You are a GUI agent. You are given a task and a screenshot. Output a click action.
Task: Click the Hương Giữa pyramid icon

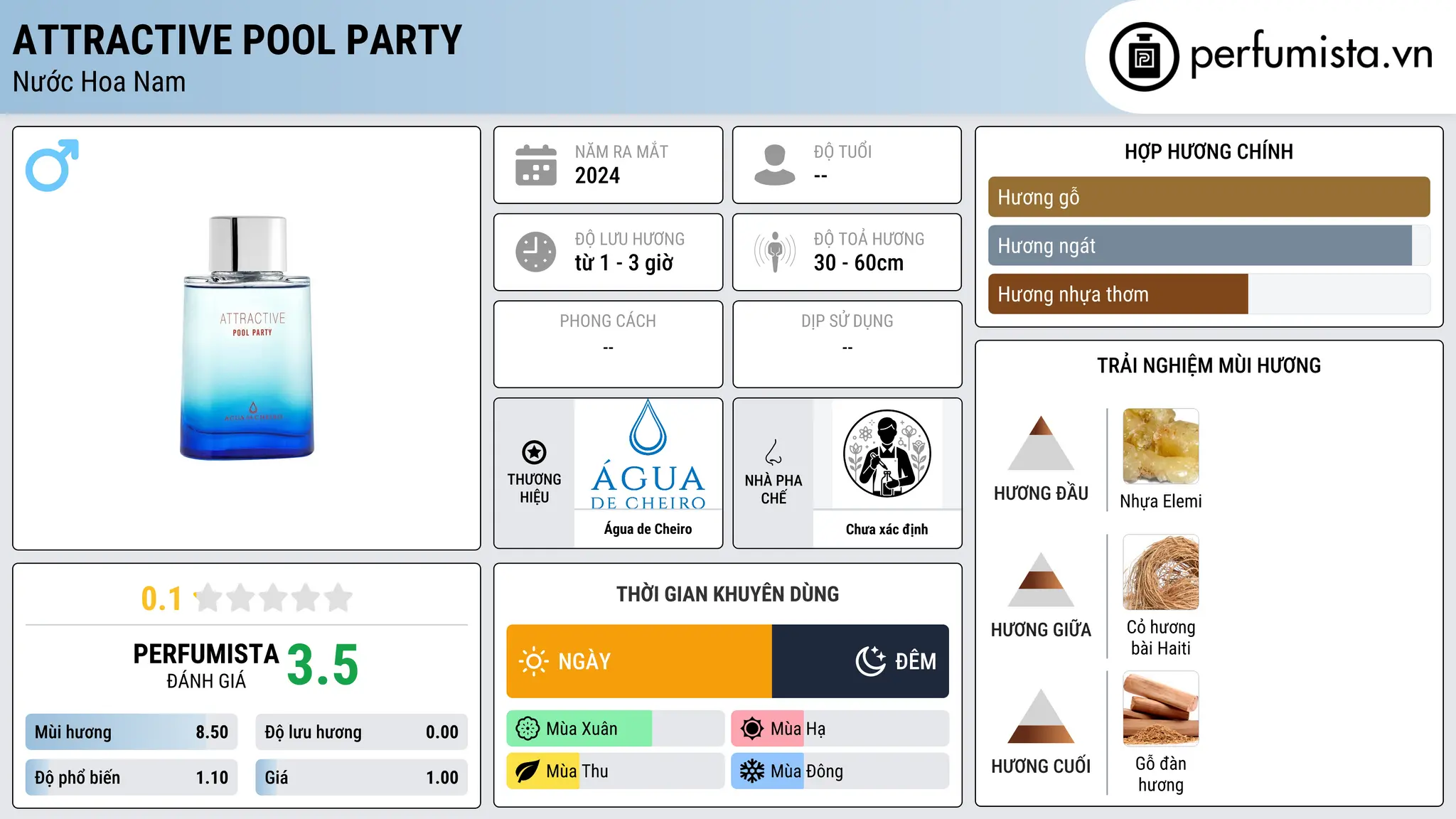coord(1041,579)
